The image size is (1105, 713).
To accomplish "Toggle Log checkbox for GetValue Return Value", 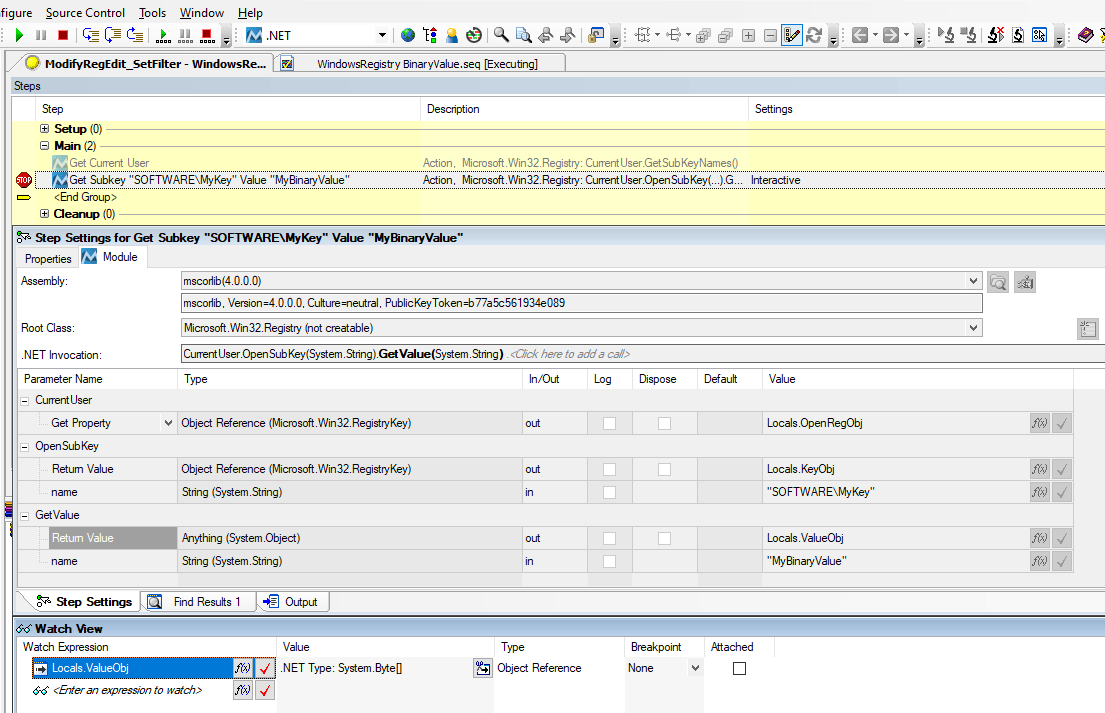I will click(610, 538).
